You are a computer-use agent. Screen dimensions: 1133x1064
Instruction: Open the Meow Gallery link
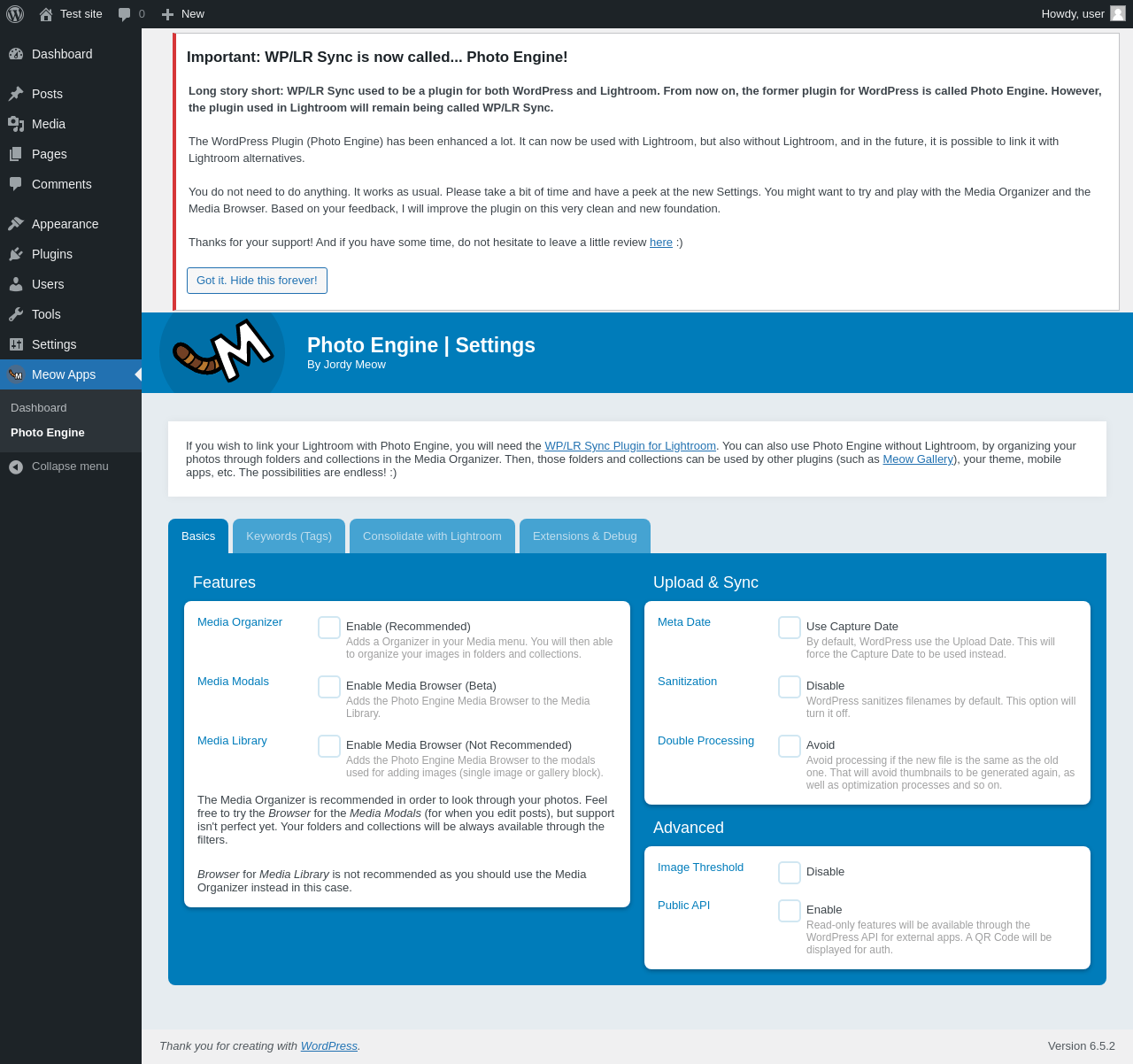[919, 459]
